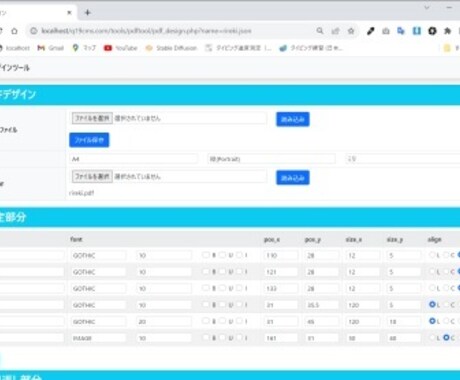
Task: Open a new tab with the plus icon
Action: (x=87, y=13)
